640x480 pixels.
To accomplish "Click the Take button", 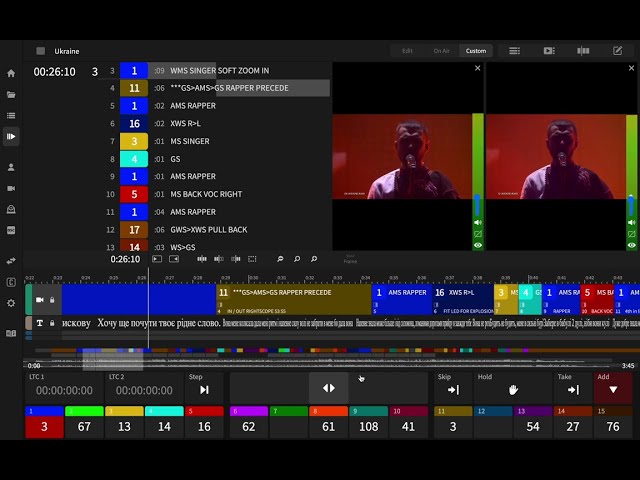I will pos(573,388).
